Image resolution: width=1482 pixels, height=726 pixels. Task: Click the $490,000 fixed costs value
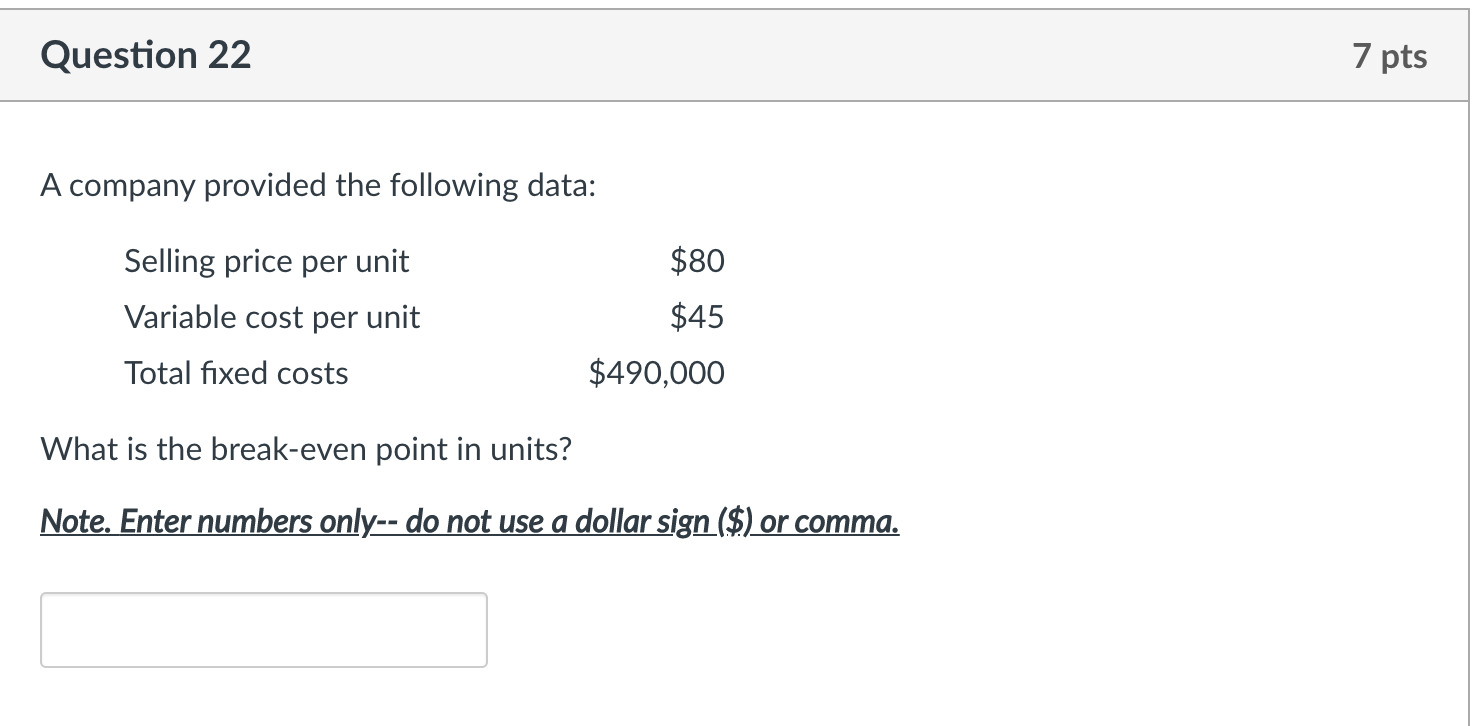click(657, 374)
